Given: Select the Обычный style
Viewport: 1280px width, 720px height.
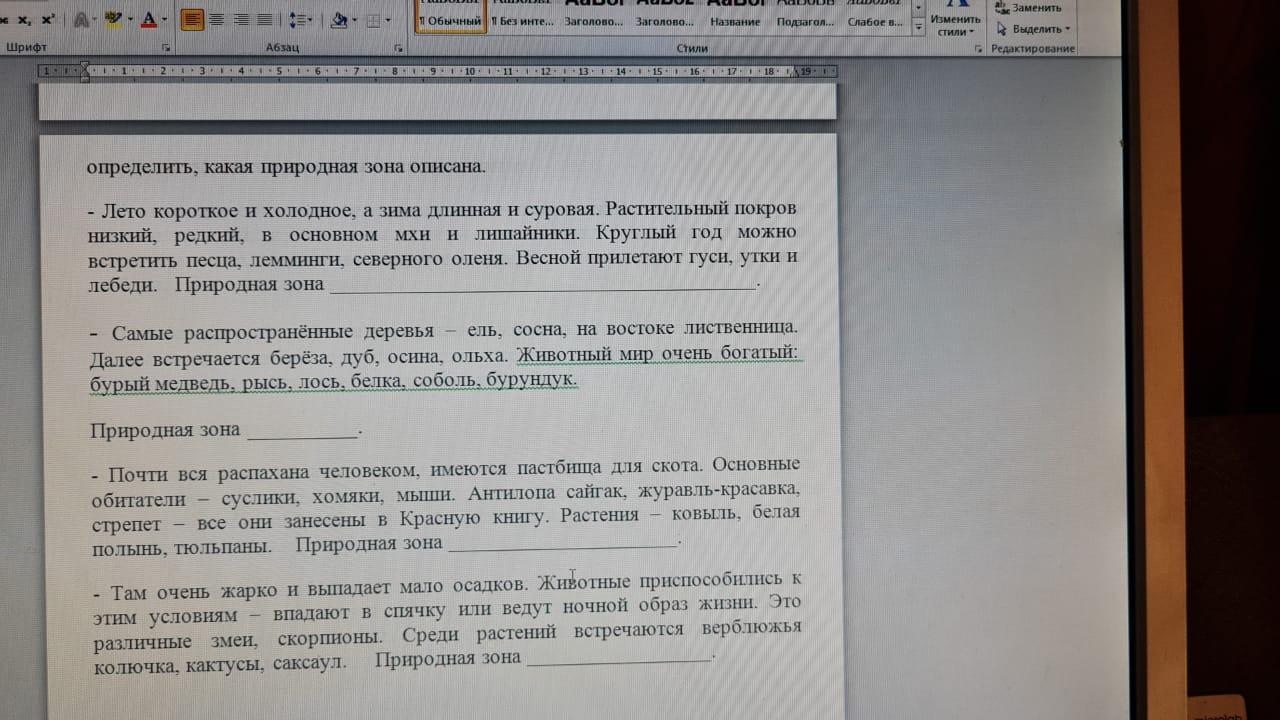Looking at the screenshot, I should 451,16.
